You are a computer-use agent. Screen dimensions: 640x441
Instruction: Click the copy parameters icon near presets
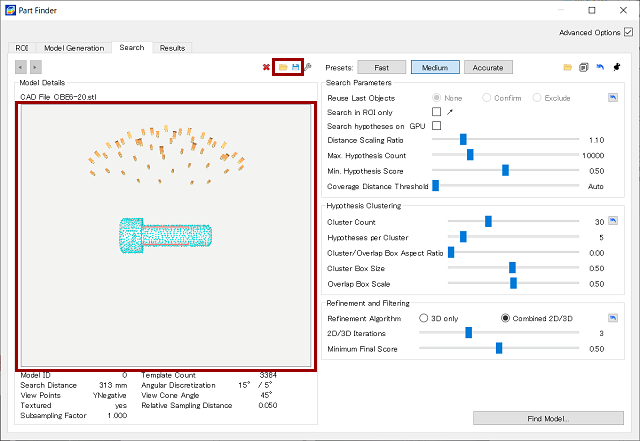tap(583, 67)
